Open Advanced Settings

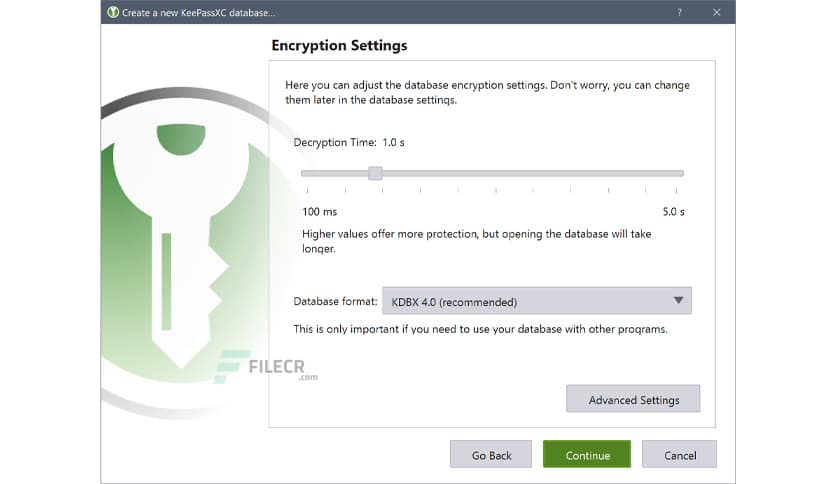tap(633, 399)
